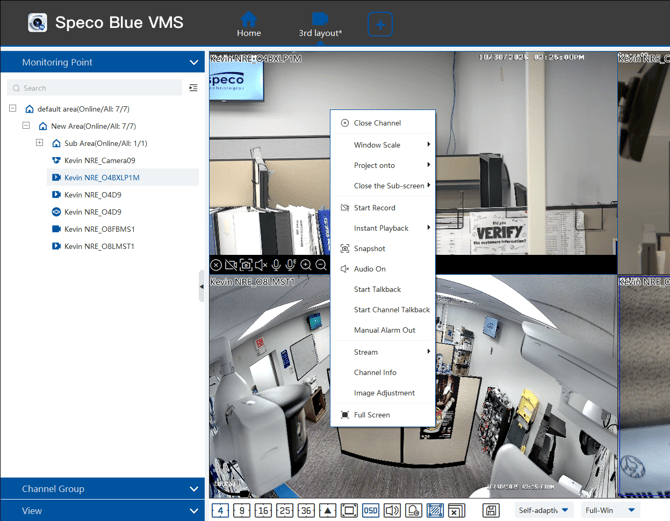Screen dimensions: 670x521
Task: Click the snapshot camera icon on video overlay
Action: click(x=245, y=265)
